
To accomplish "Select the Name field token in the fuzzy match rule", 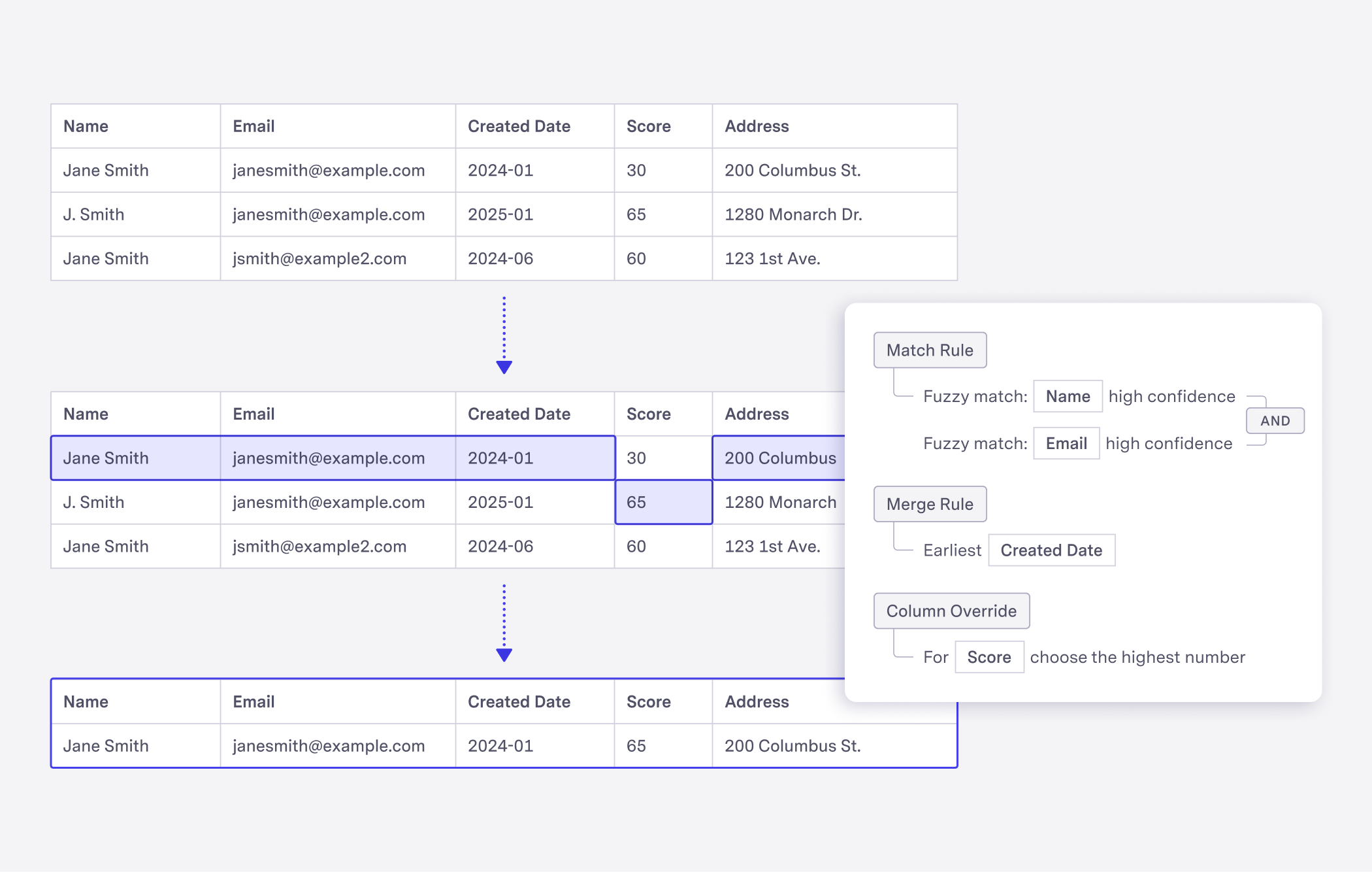I will click(1067, 396).
